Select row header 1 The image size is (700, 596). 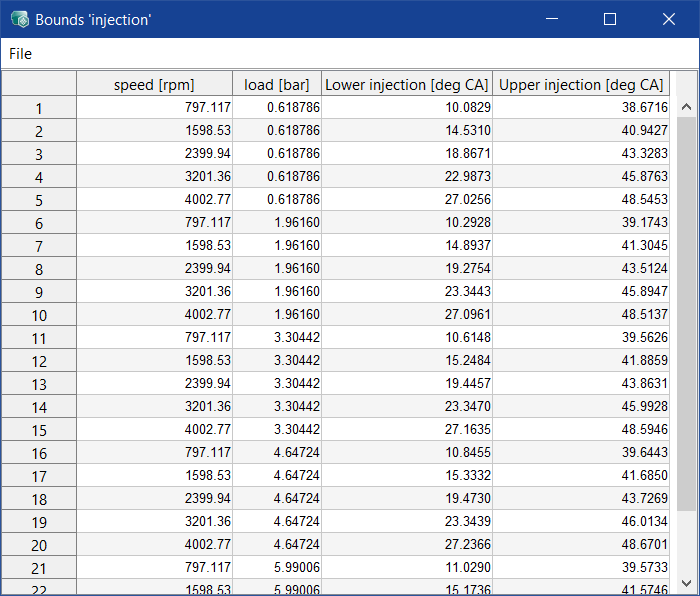coord(39,108)
